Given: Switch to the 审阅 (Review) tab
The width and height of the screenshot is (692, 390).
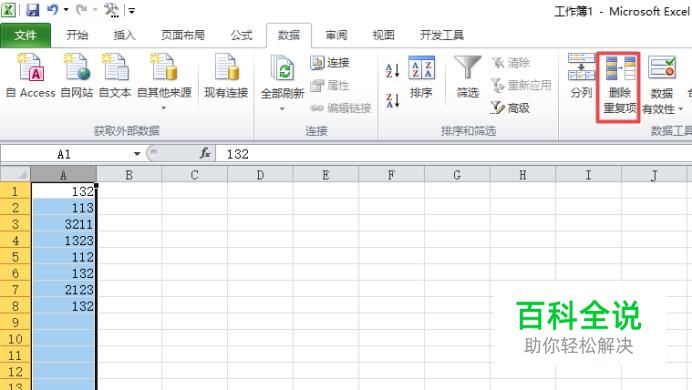Looking at the screenshot, I should (x=336, y=35).
